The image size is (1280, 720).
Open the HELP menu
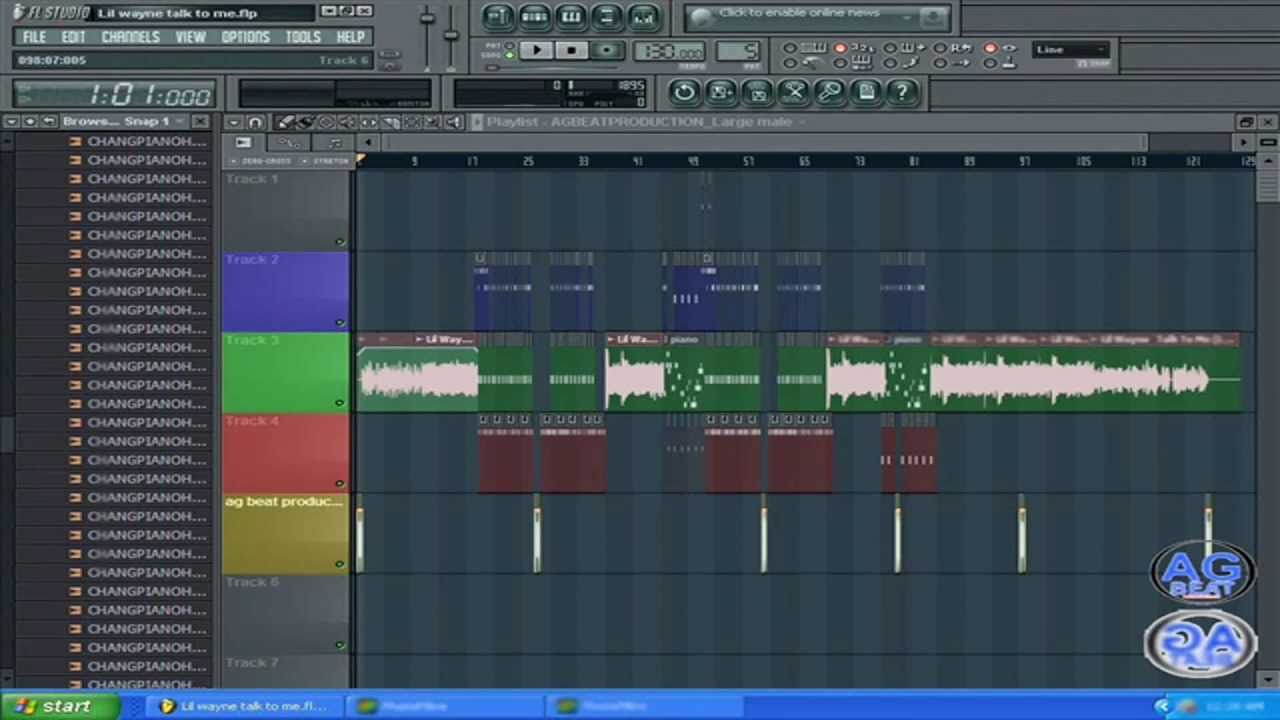(x=350, y=37)
